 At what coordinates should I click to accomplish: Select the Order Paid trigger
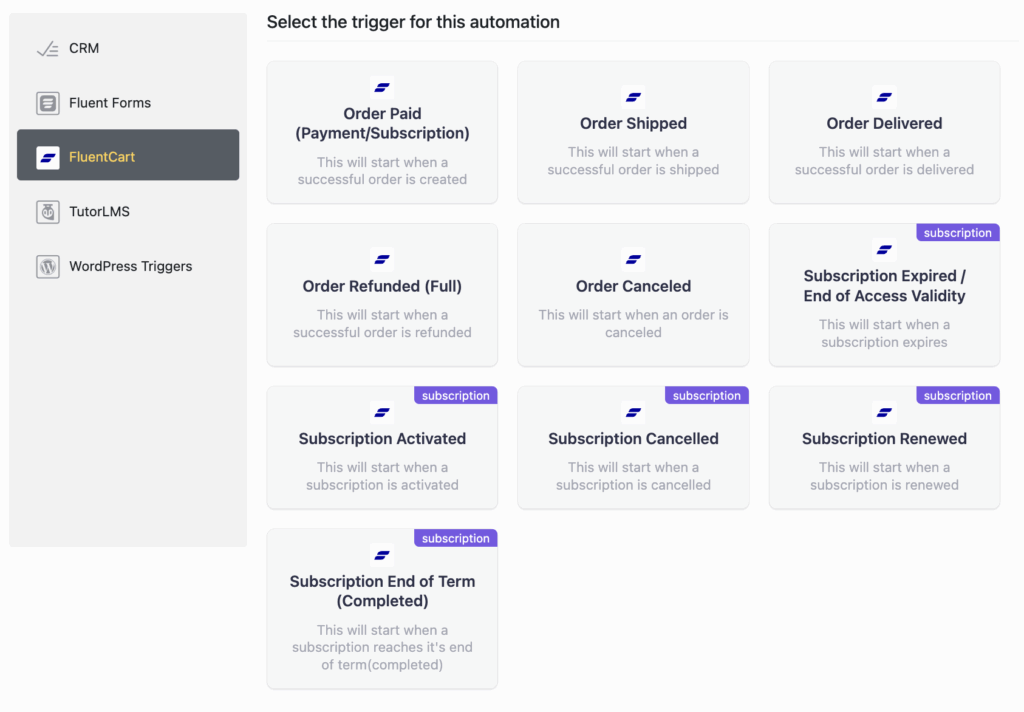[382, 133]
